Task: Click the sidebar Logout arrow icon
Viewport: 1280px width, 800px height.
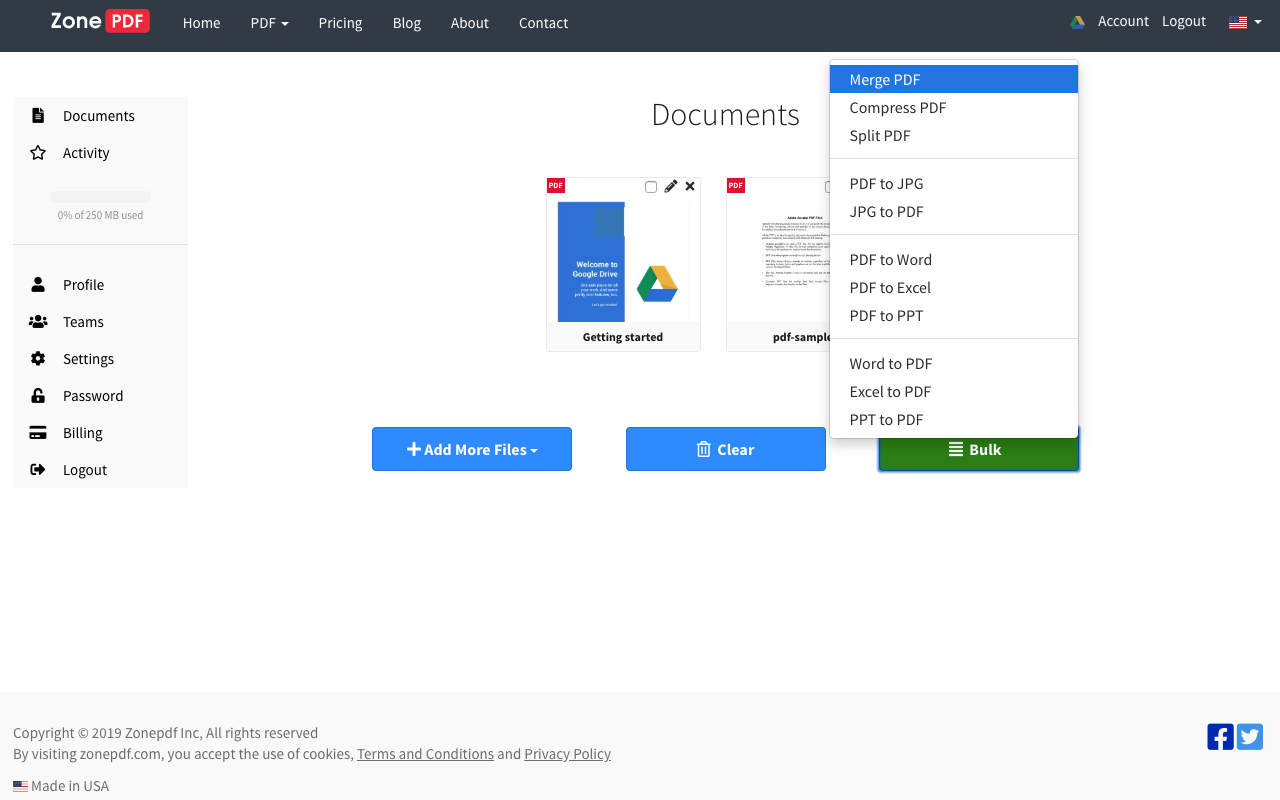Action: point(38,469)
